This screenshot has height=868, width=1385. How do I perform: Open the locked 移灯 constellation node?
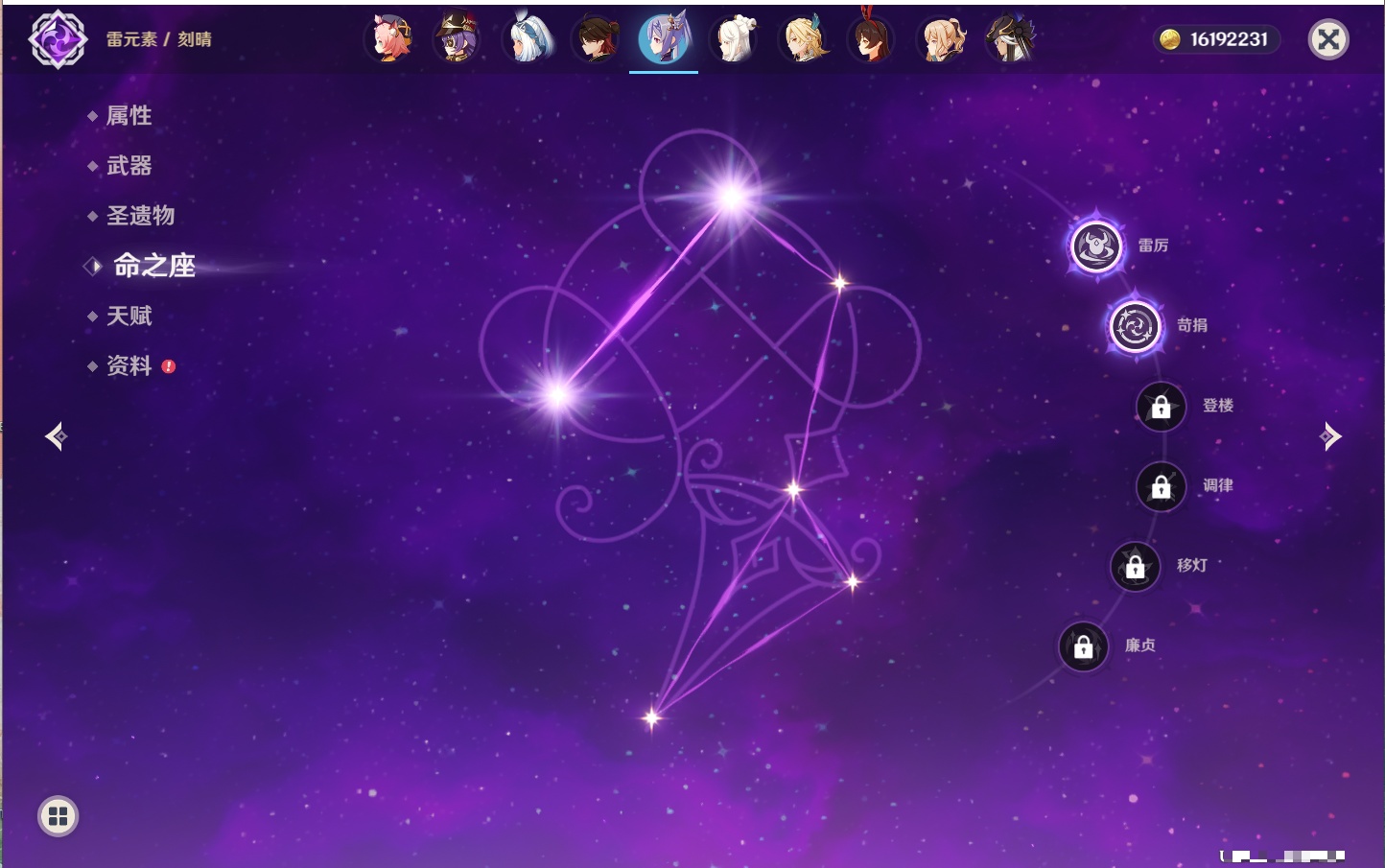pos(1136,567)
